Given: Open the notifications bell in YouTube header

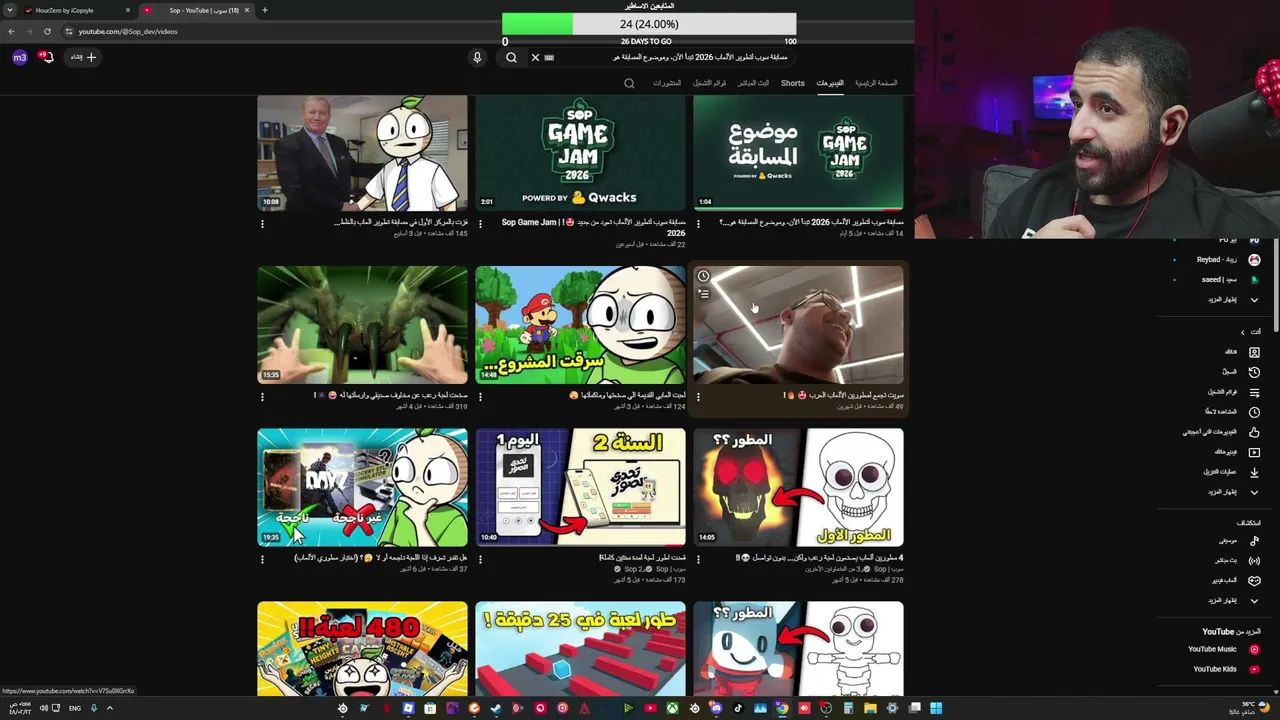Looking at the screenshot, I should click(46, 57).
